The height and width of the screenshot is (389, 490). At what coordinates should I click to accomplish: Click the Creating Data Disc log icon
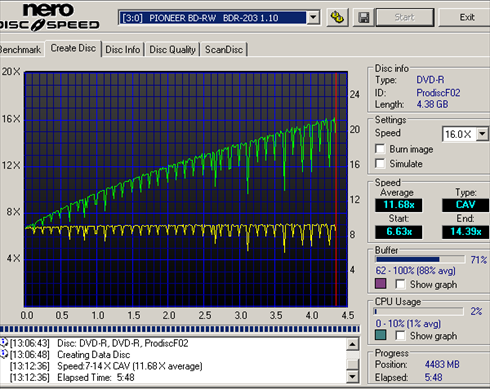4,354
